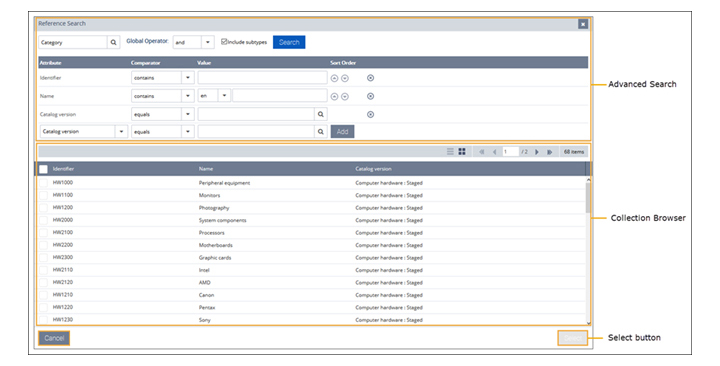This screenshot has height=366, width=720.
Task: Toggle the Include subtypes checkbox
Action: [x=224, y=41]
